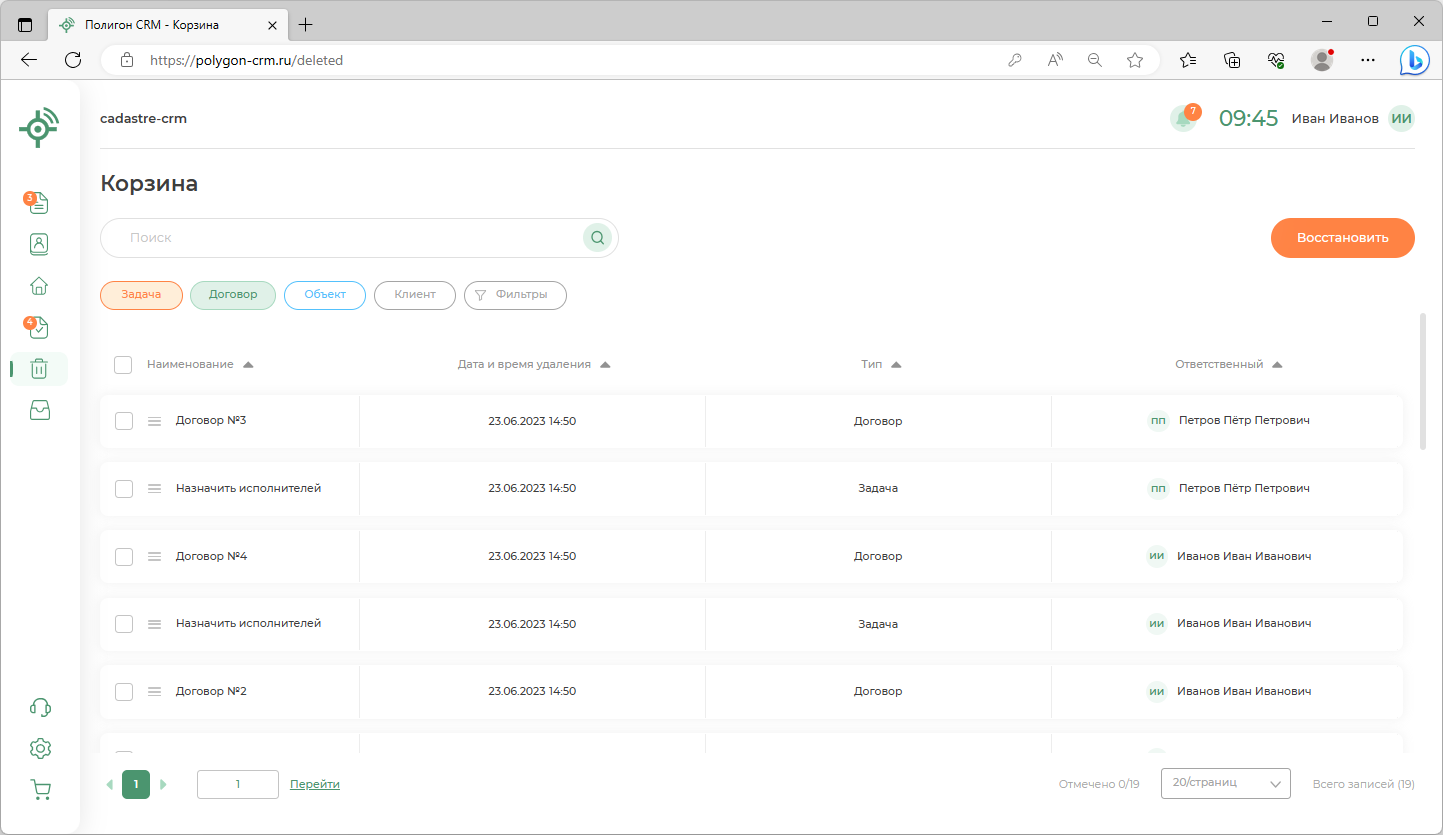This screenshot has width=1443, height=835.
Task: Click the zoom out icon in address bar
Action: (1095, 60)
